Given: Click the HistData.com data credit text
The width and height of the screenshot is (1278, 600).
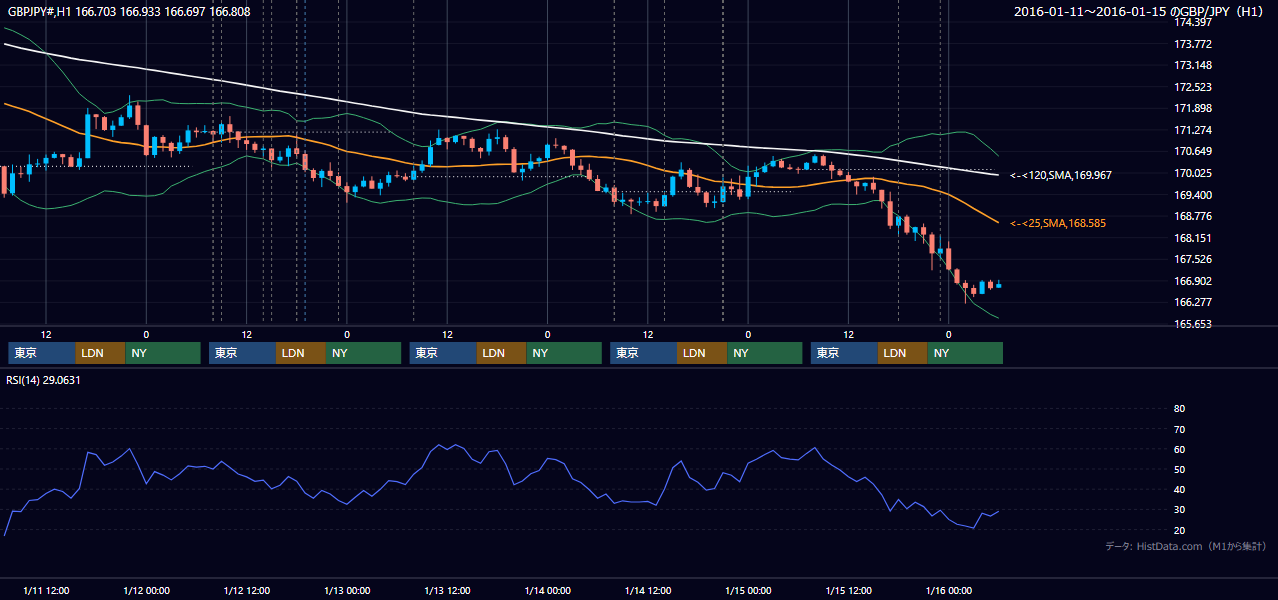Looking at the screenshot, I should pyautogui.click(x=1186, y=546).
